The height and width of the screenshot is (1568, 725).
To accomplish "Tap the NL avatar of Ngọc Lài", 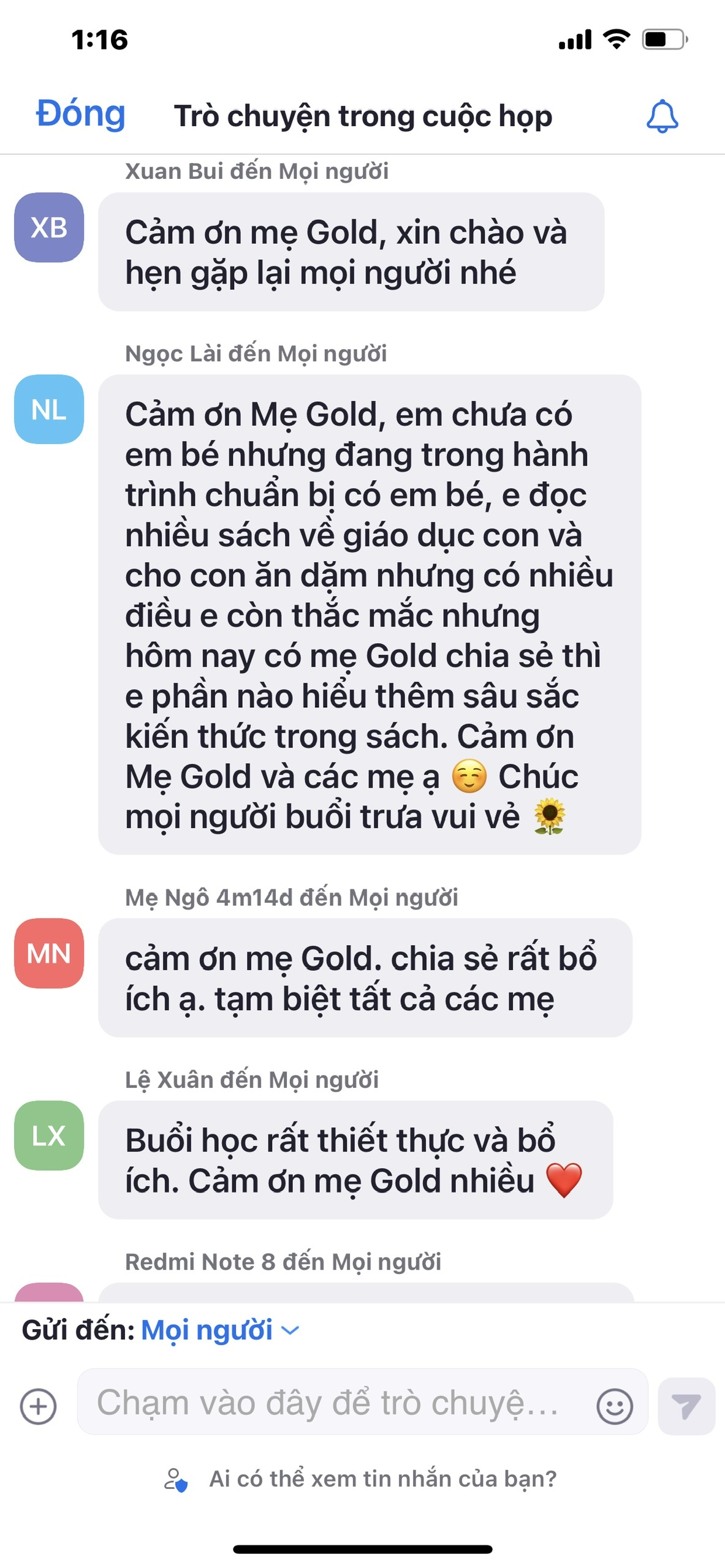I will (x=49, y=409).
